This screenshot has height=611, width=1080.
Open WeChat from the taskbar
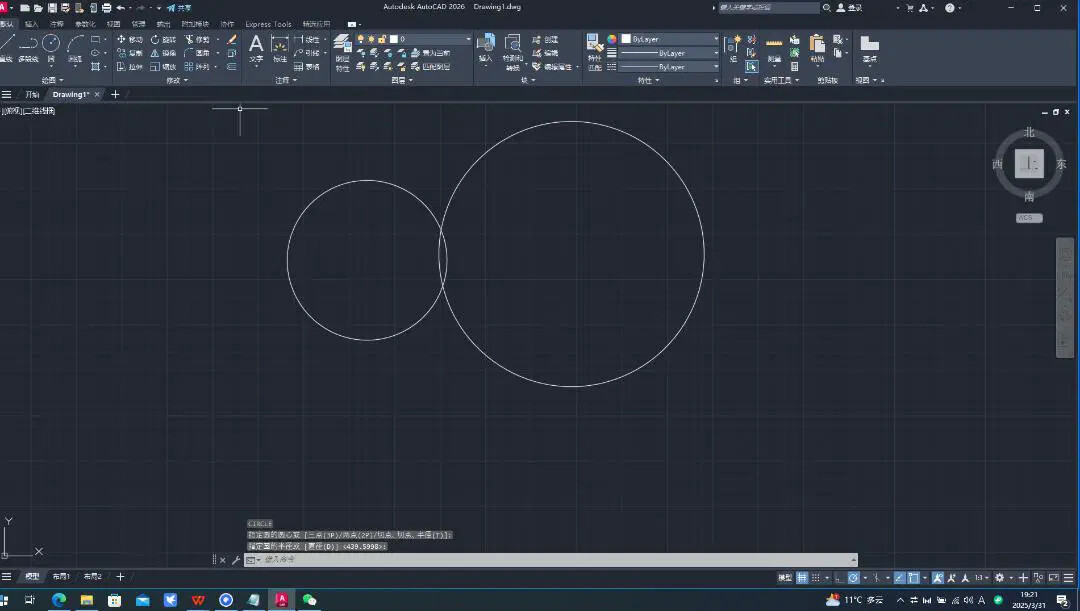pos(309,600)
